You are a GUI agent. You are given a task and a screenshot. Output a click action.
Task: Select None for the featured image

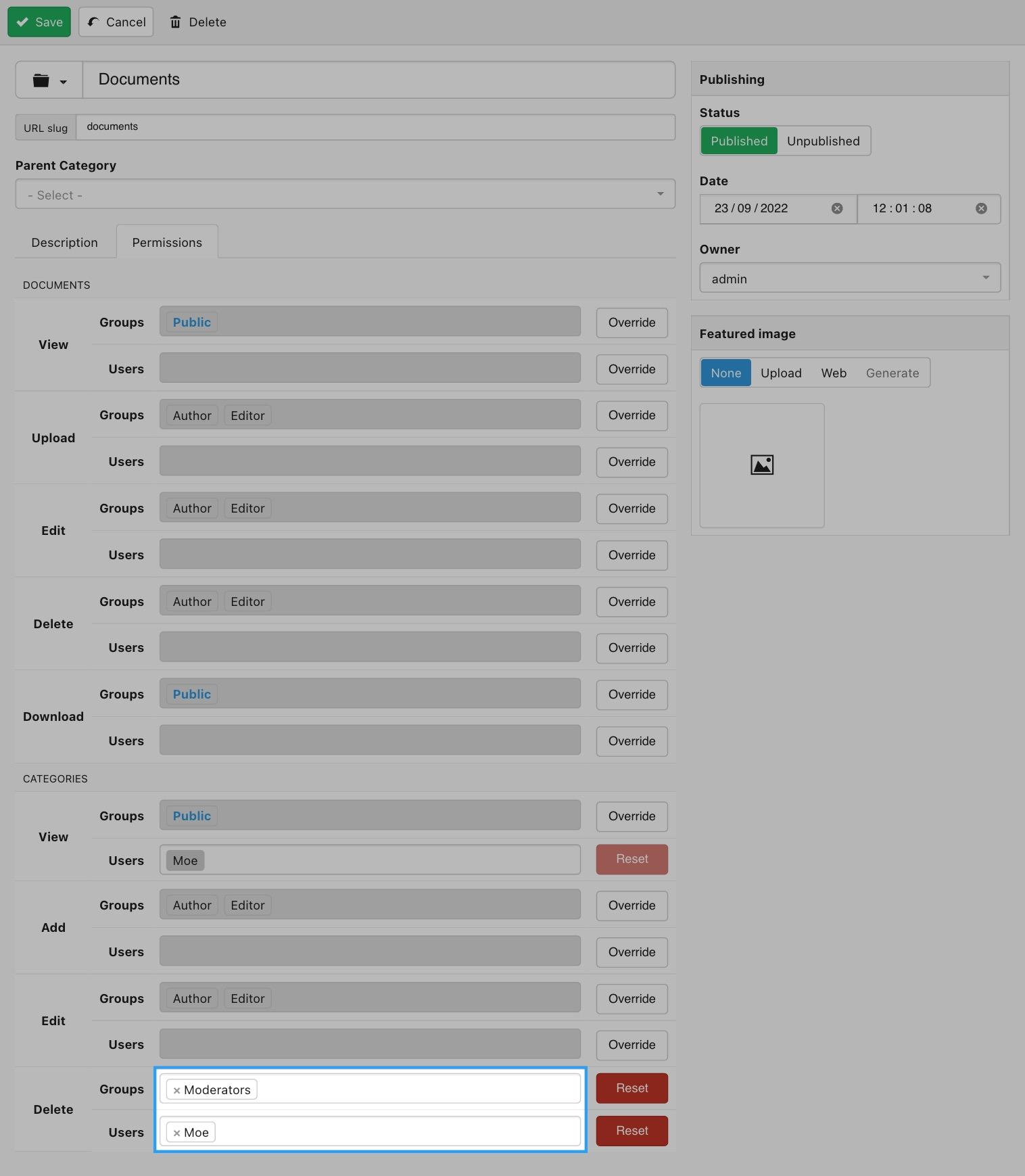pos(725,373)
